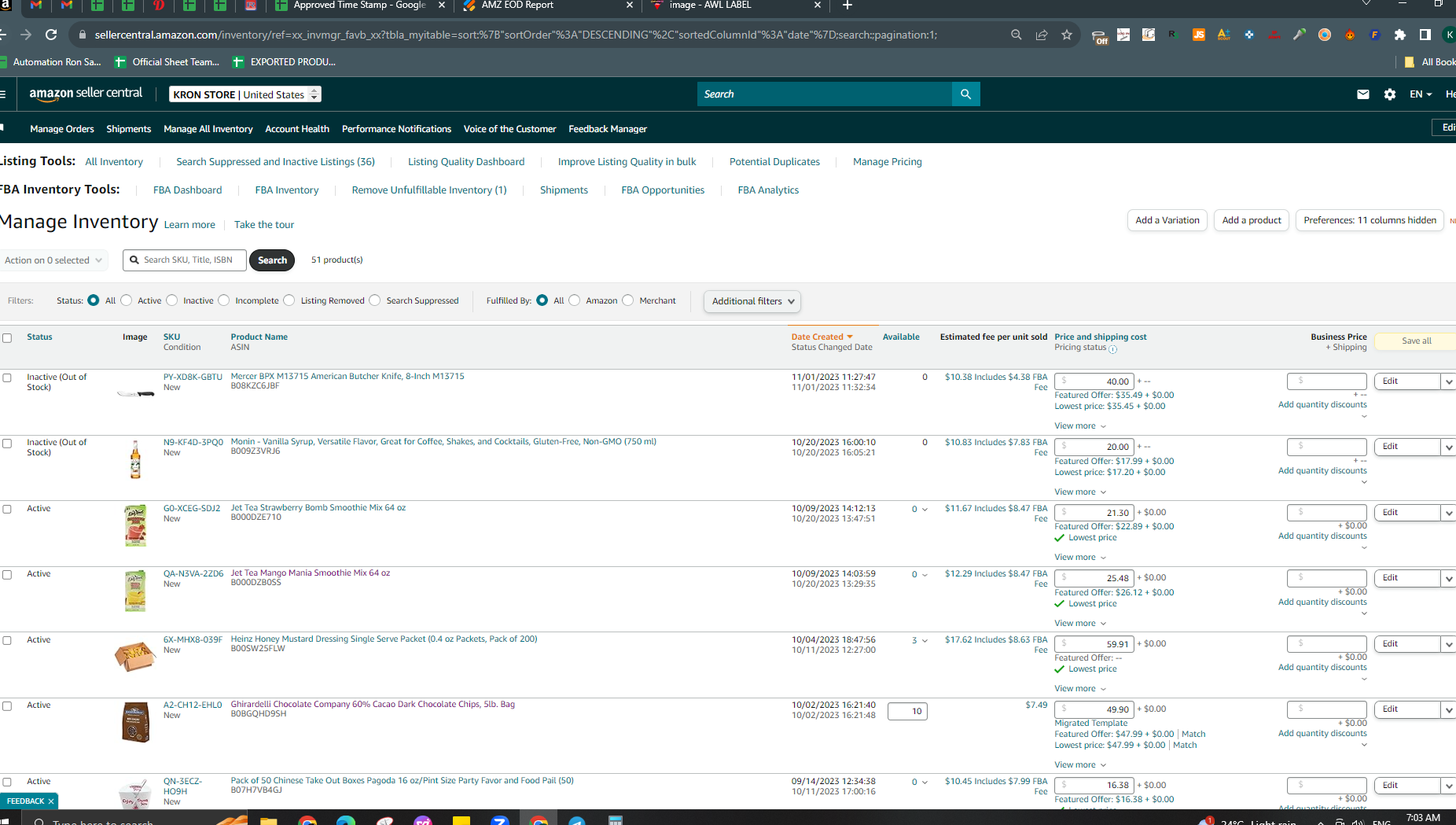Close the Approved Time Stamp tab
1456x825 pixels.
click(x=441, y=6)
